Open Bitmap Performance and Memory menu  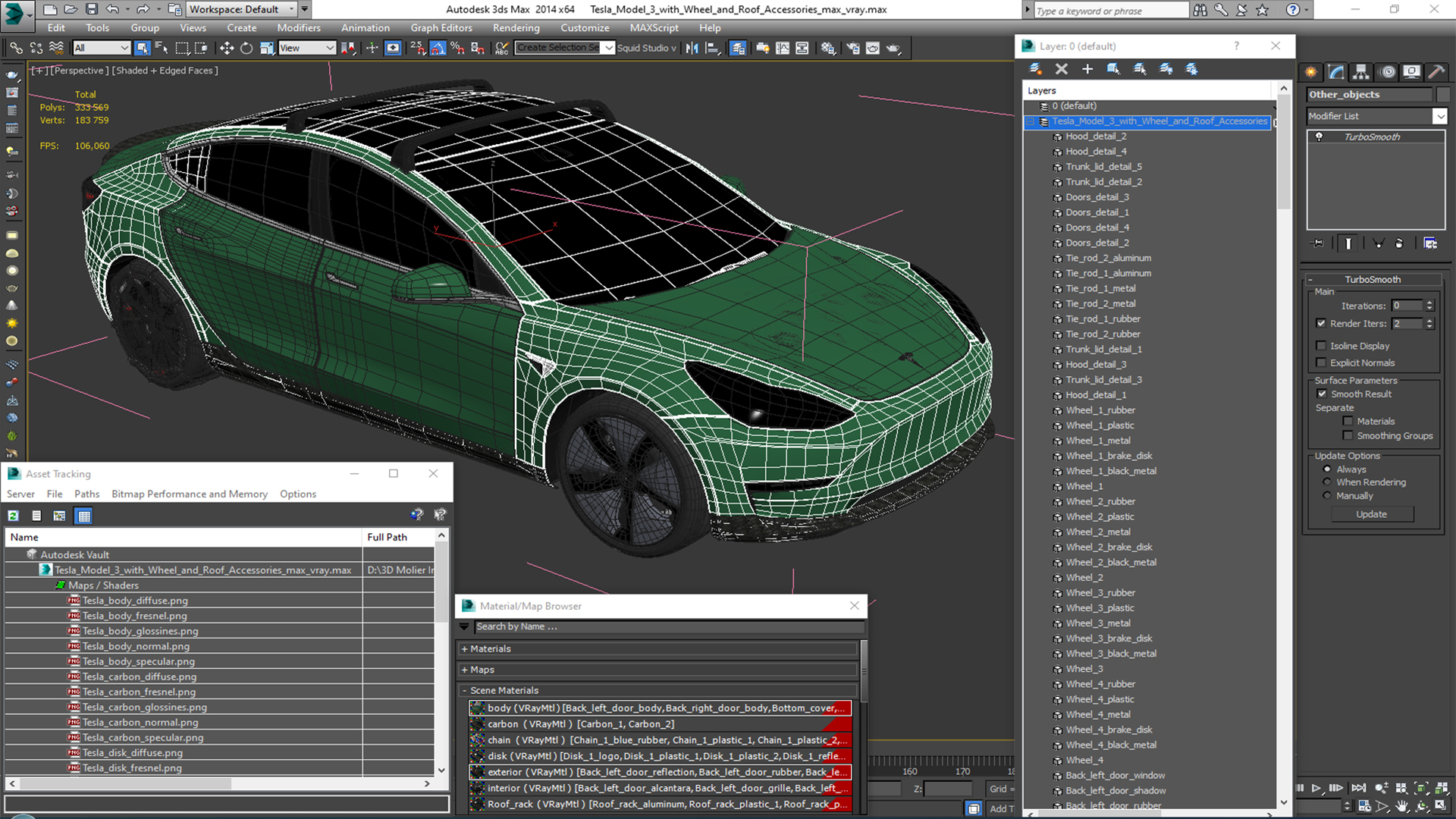point(190,494)
